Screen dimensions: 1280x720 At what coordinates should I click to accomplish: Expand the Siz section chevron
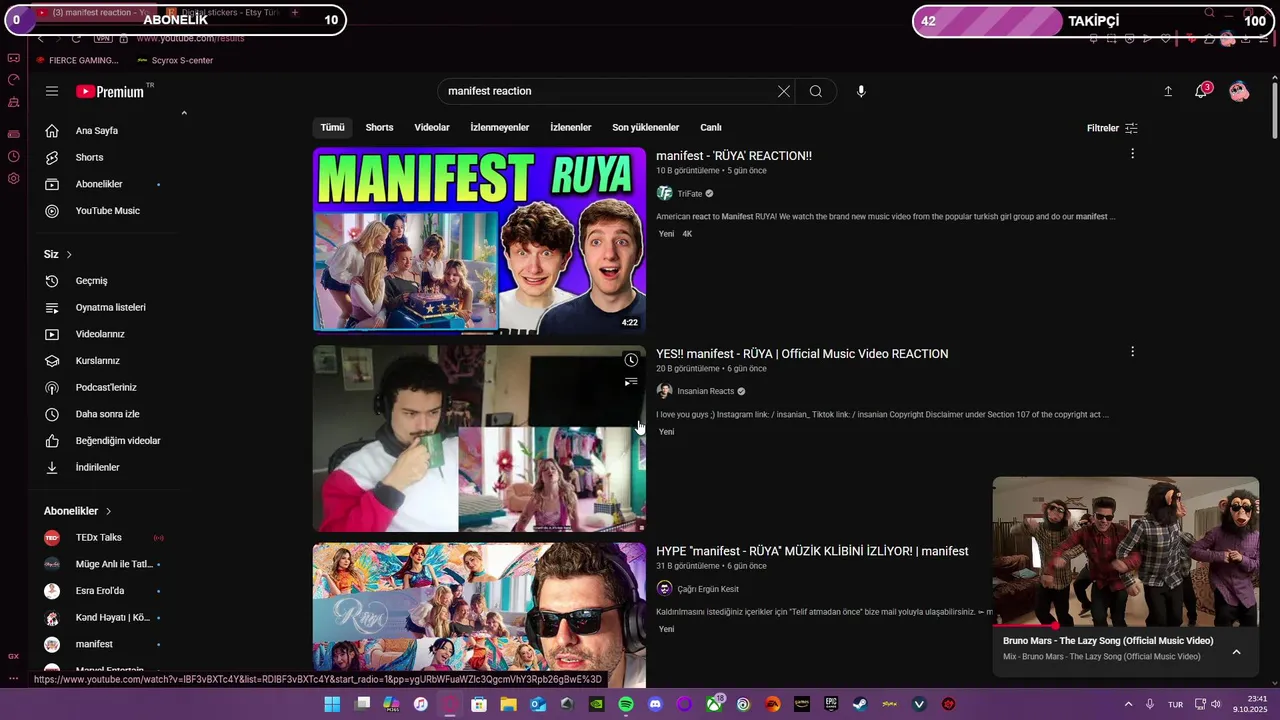69,255
